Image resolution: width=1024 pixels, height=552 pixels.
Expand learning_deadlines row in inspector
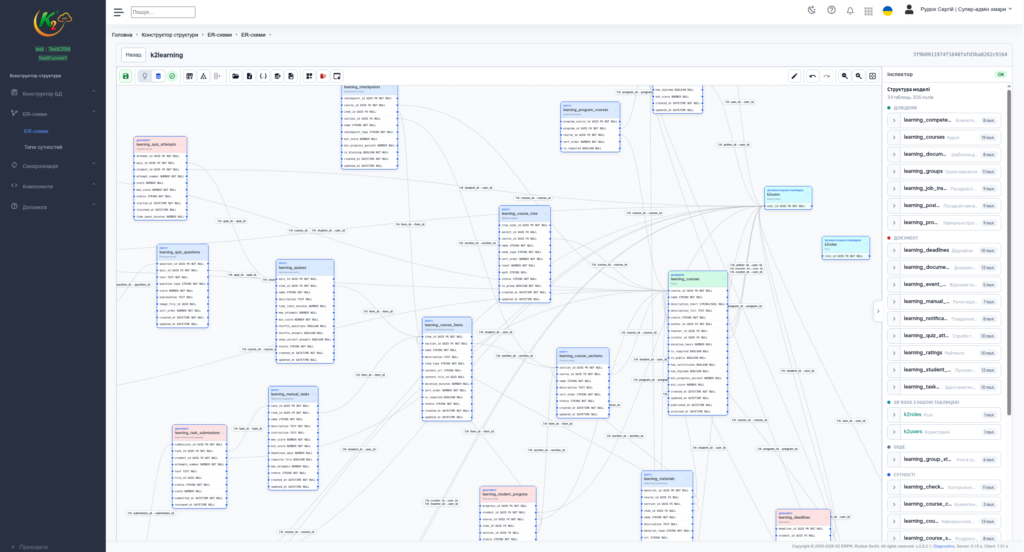(944, 250)
